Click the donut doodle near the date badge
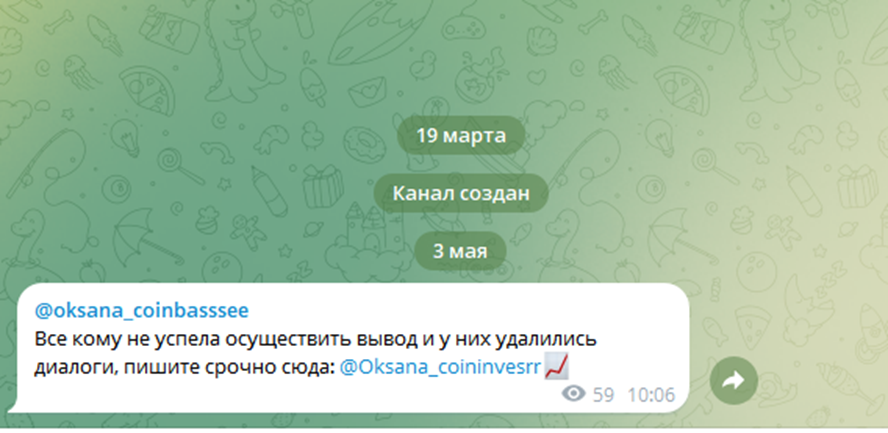888x433 pixels. (x=362, y=143)
